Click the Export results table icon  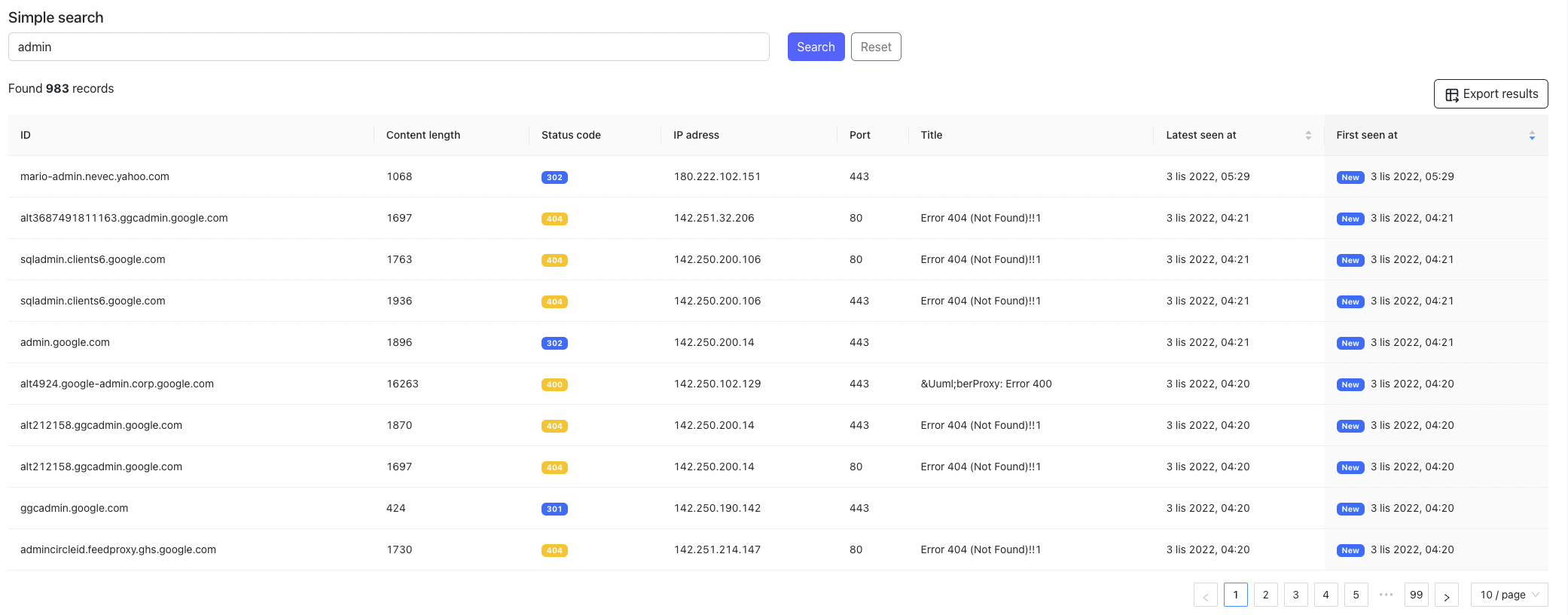pyautogui.click(x=1451, y=94)
